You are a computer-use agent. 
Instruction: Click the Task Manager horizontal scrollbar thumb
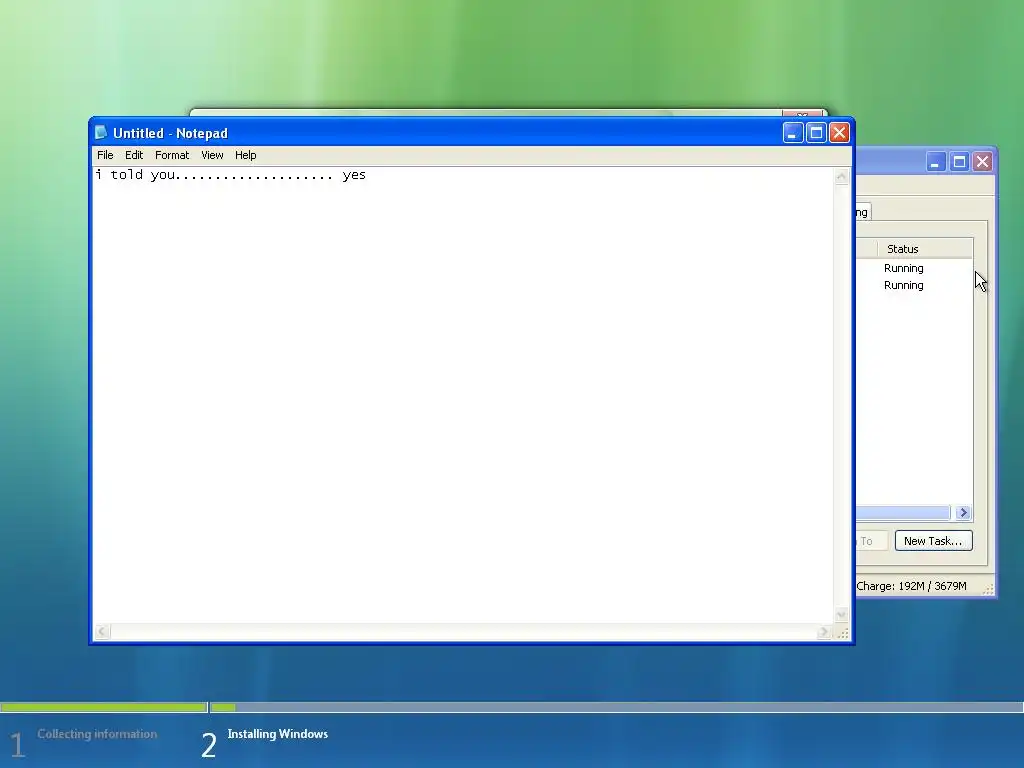903,513
